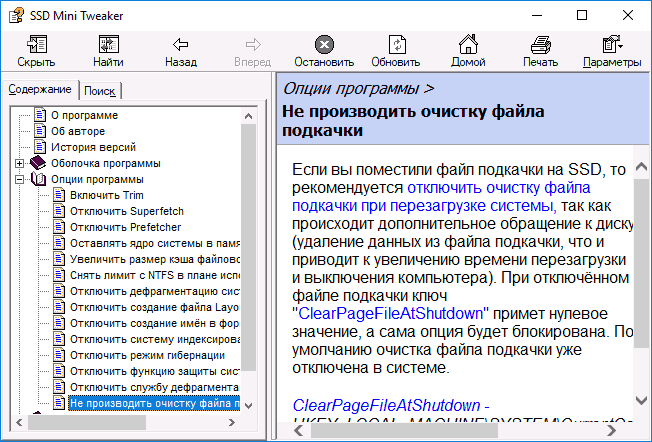Print topic with the Печать icon
This screenshot has width=652, height=442.
(541, 44)
